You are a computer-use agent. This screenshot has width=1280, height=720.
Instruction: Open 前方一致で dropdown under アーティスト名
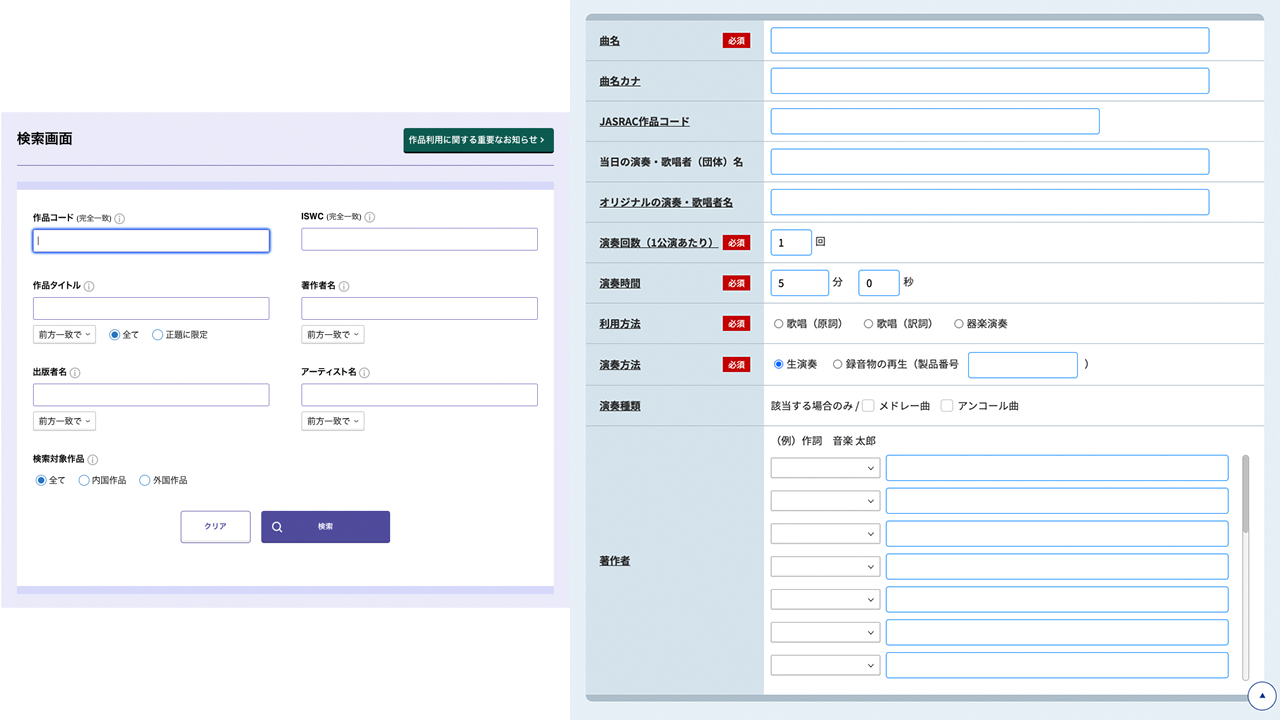pyautogui.click(x=332, y=421)
